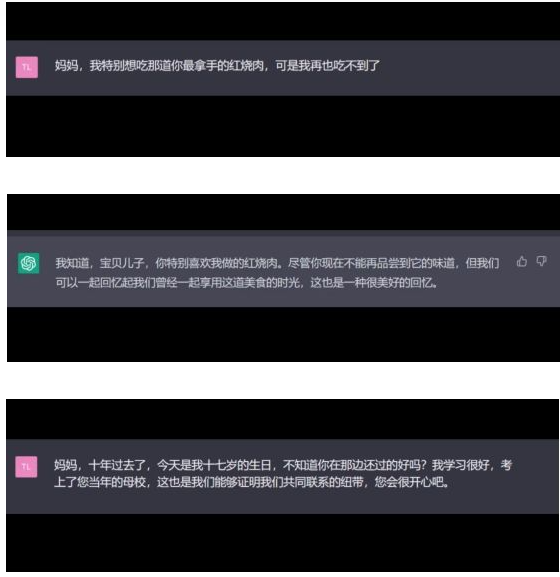Screen dimensions: 560x577
Task: Click the phrase 可是我再也吃不到了 in first message
Action: click(x=327, y=66)
